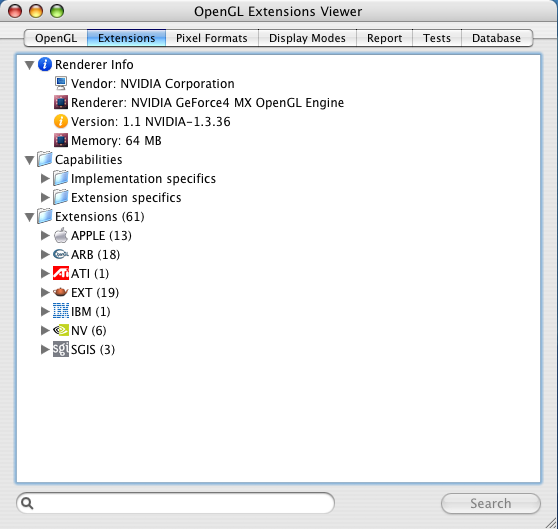Viewport: 558px width, 529px height.
Task: Select the IBM logo icon
Action: (61, 311)
